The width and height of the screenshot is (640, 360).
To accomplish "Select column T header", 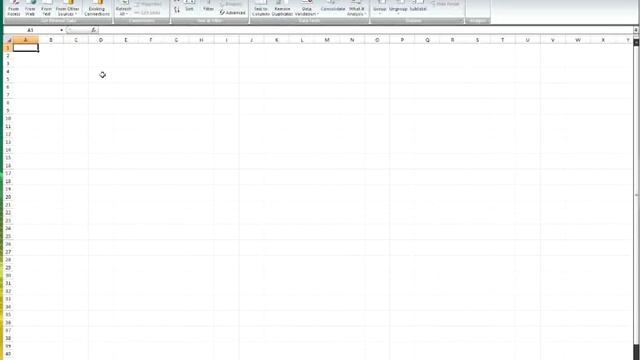I will click(502, 40).
